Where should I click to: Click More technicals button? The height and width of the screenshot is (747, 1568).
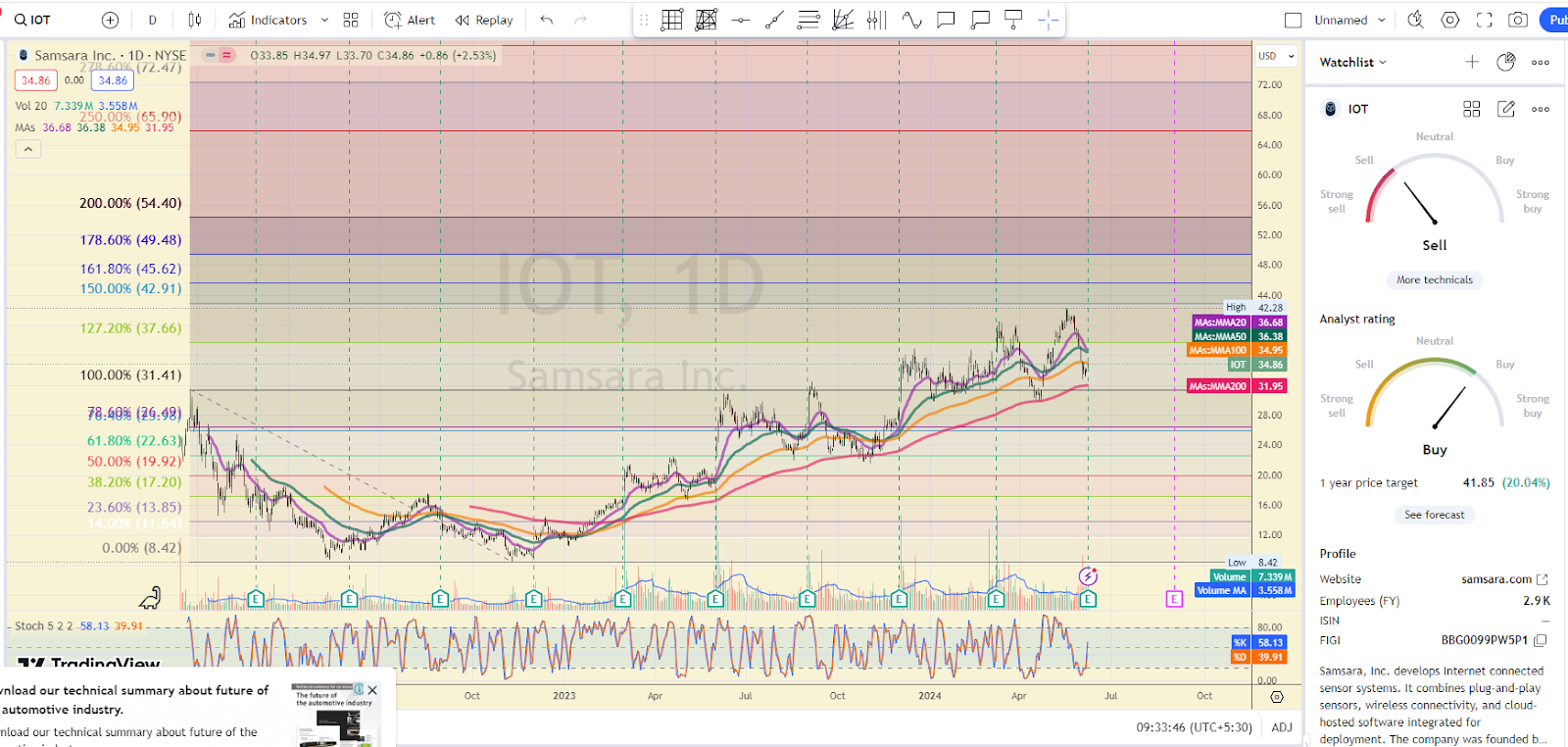click(1435, 279)
